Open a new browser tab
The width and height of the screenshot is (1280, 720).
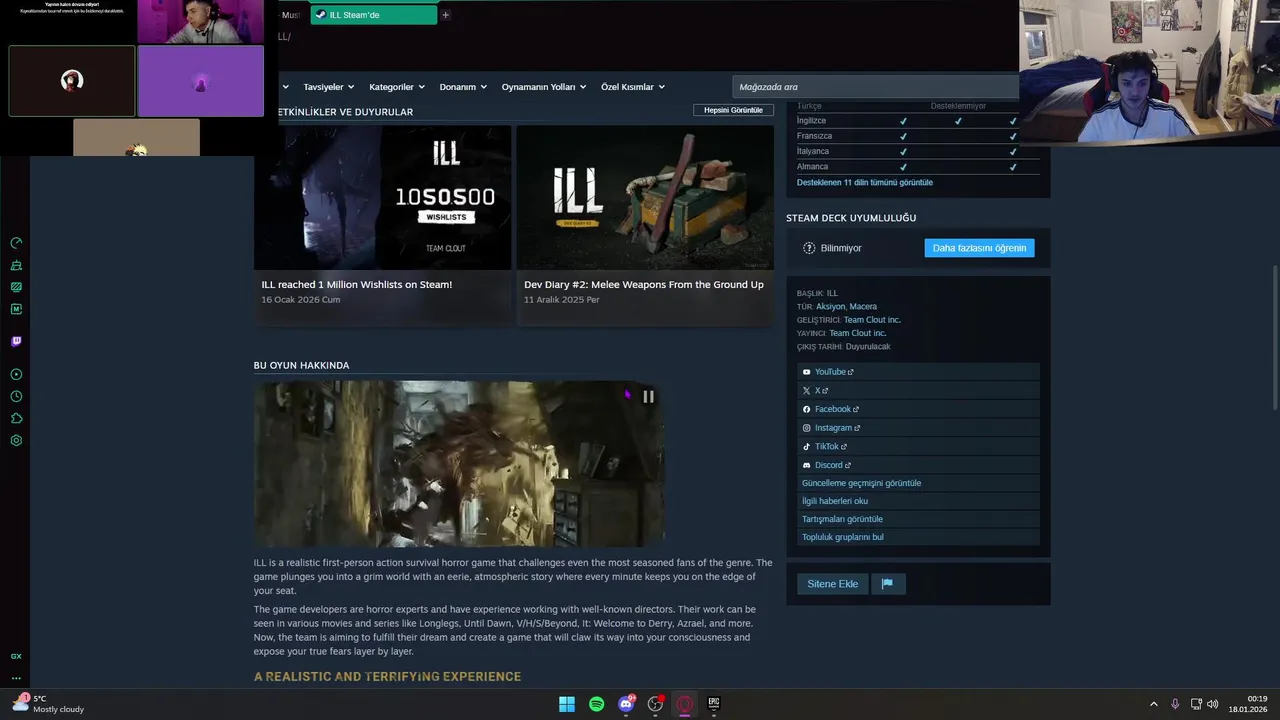coord(446,15)
